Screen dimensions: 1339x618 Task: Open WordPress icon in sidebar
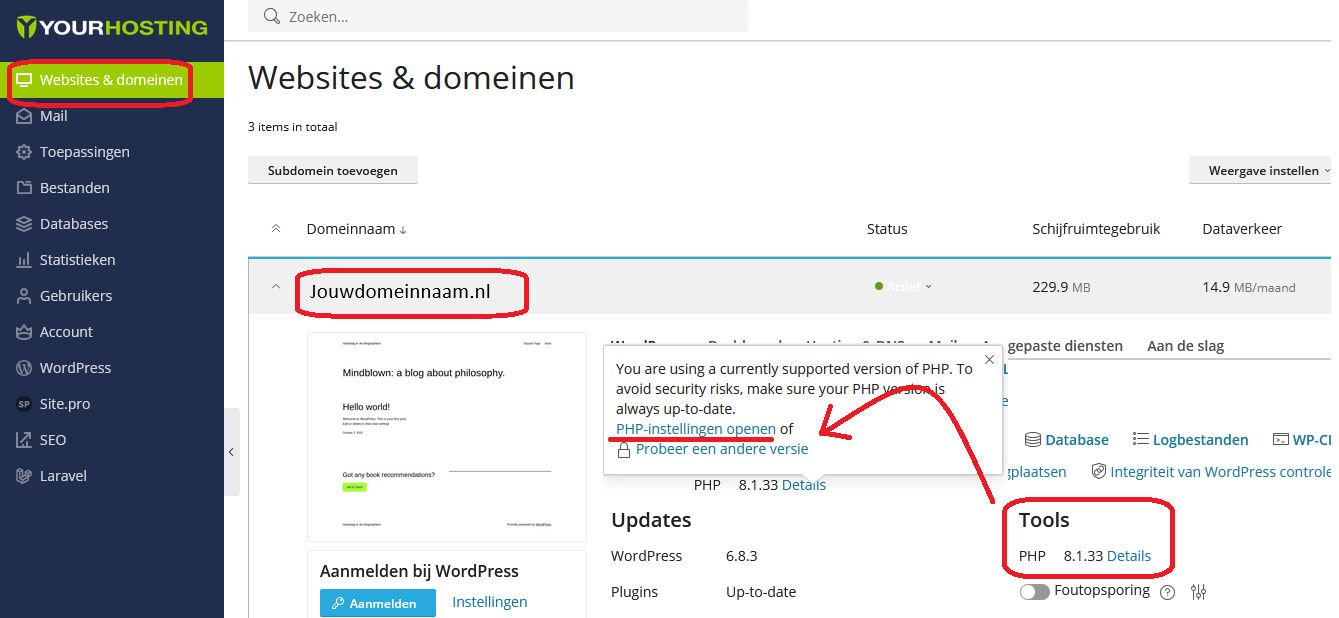tap(24, 368)
